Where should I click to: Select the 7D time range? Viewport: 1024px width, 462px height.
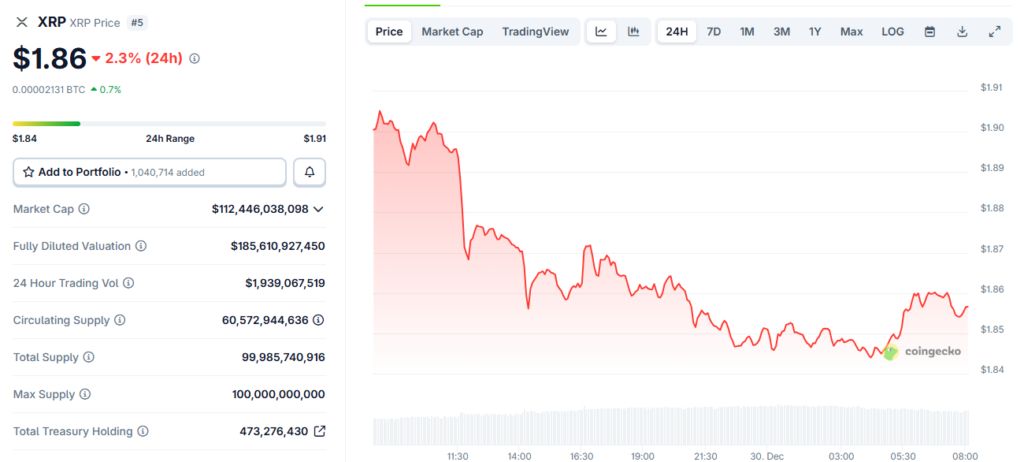pos(714,31)
